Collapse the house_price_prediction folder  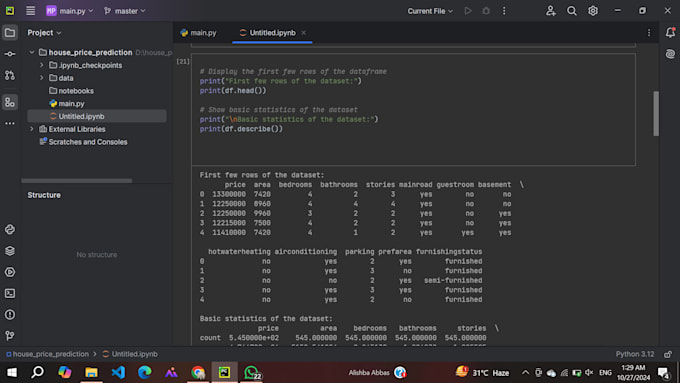[x=32, y=52]
